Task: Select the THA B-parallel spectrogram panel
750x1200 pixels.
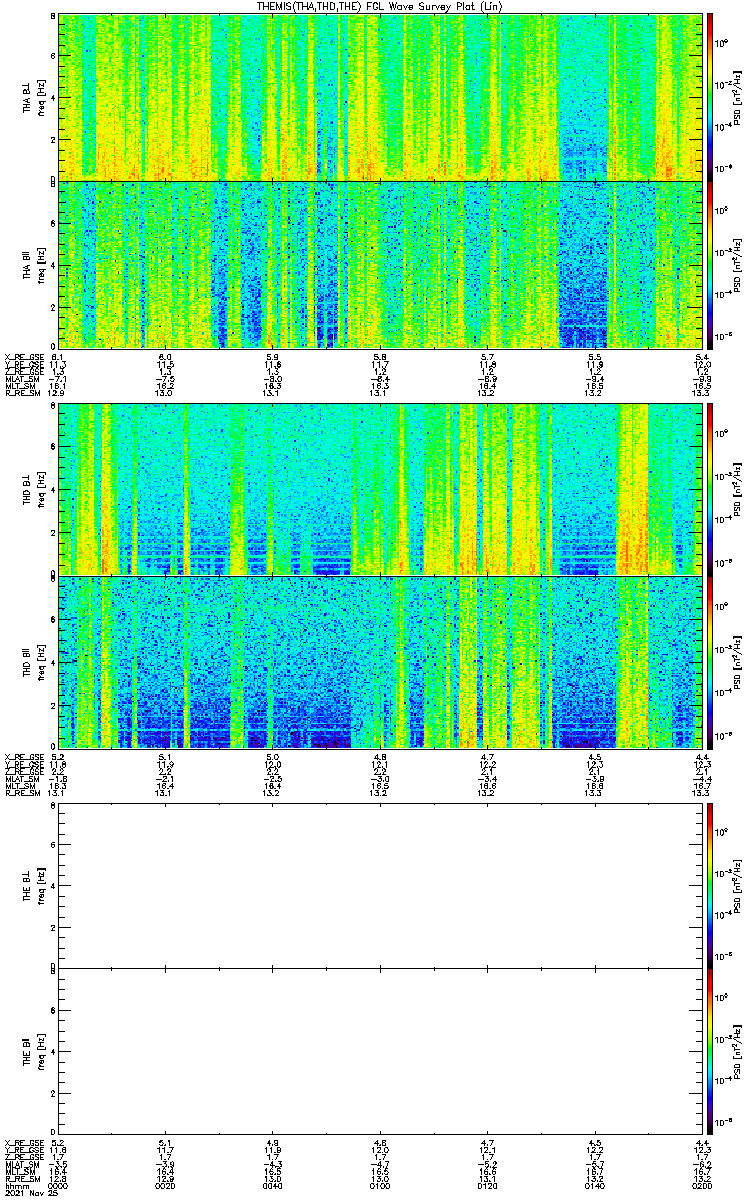Action: [x=379, y=264]
